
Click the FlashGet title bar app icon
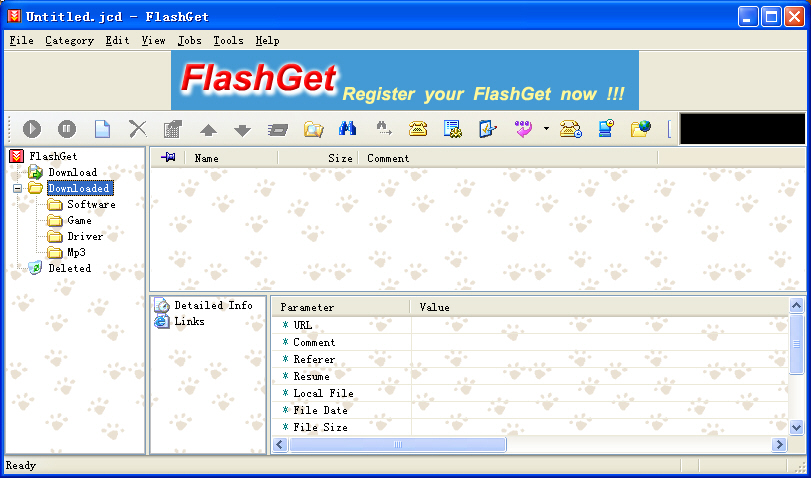pyautogui.click(x=14, y=16)
